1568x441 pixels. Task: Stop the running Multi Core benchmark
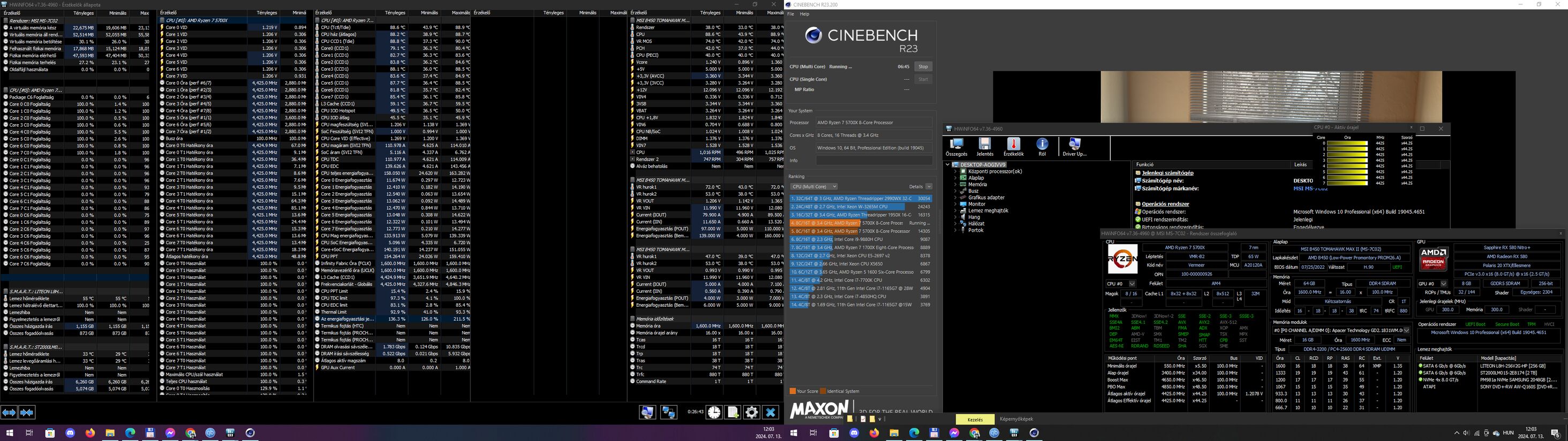(x=923, y=67)
